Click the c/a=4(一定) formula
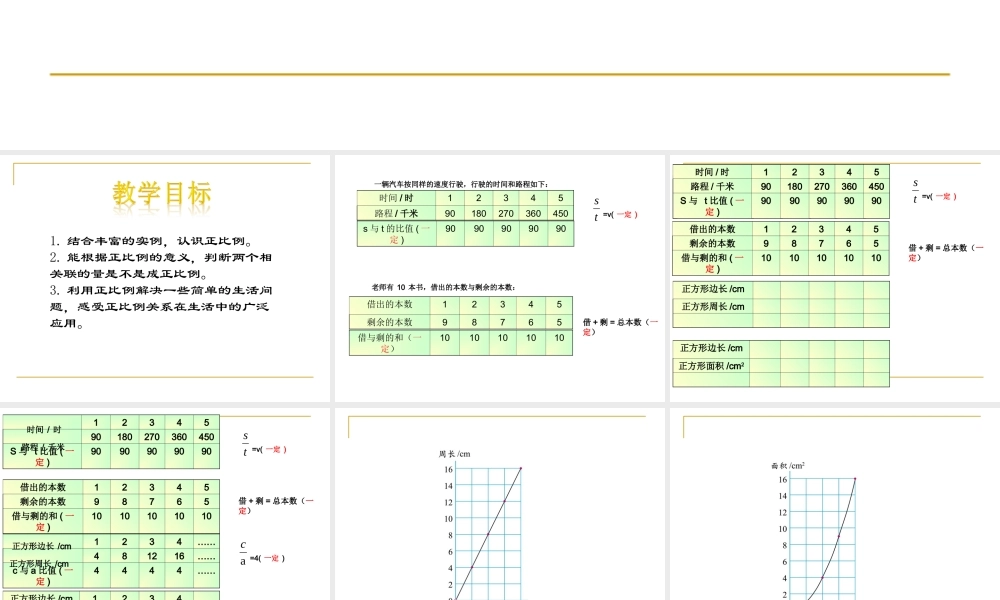 [262, 554]
